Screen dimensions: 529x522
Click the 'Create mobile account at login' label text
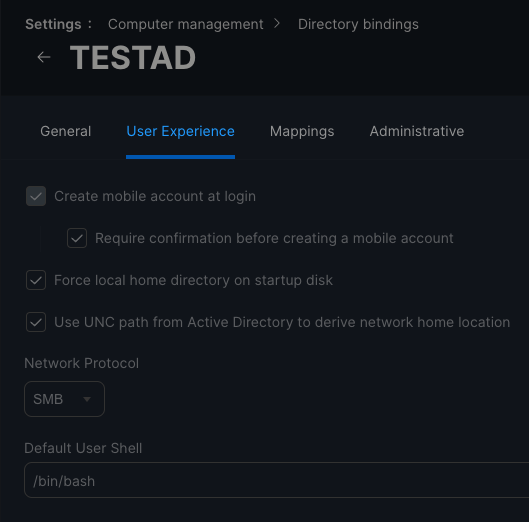(155, 196)
